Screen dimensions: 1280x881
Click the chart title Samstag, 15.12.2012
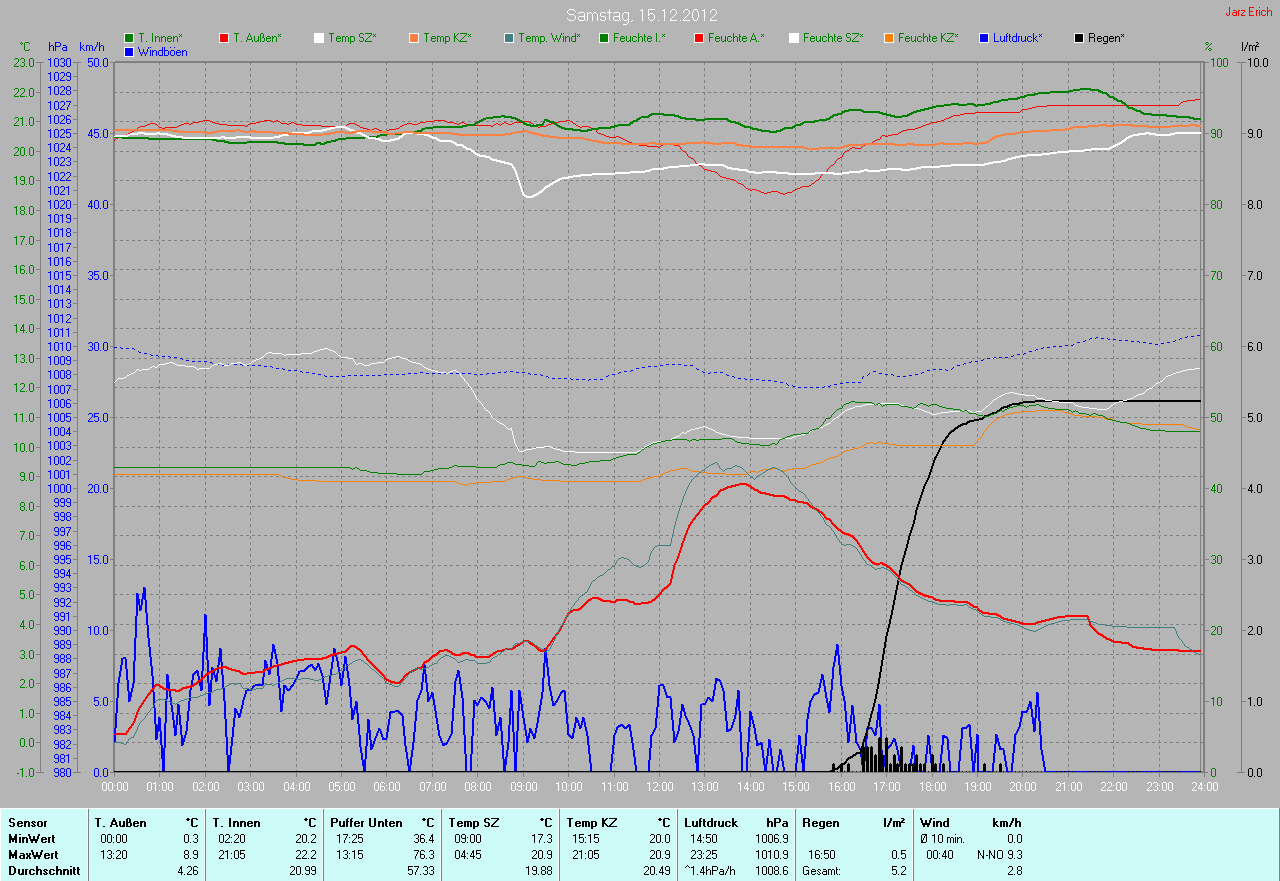pyautogui.click(x=641, y=15)
